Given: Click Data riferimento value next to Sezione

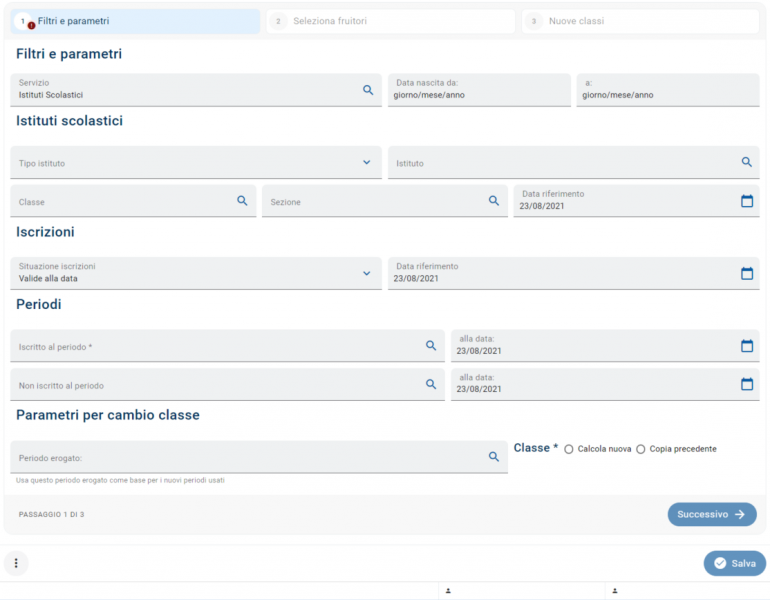Looking at the screenshot, I should coord(542,206).
